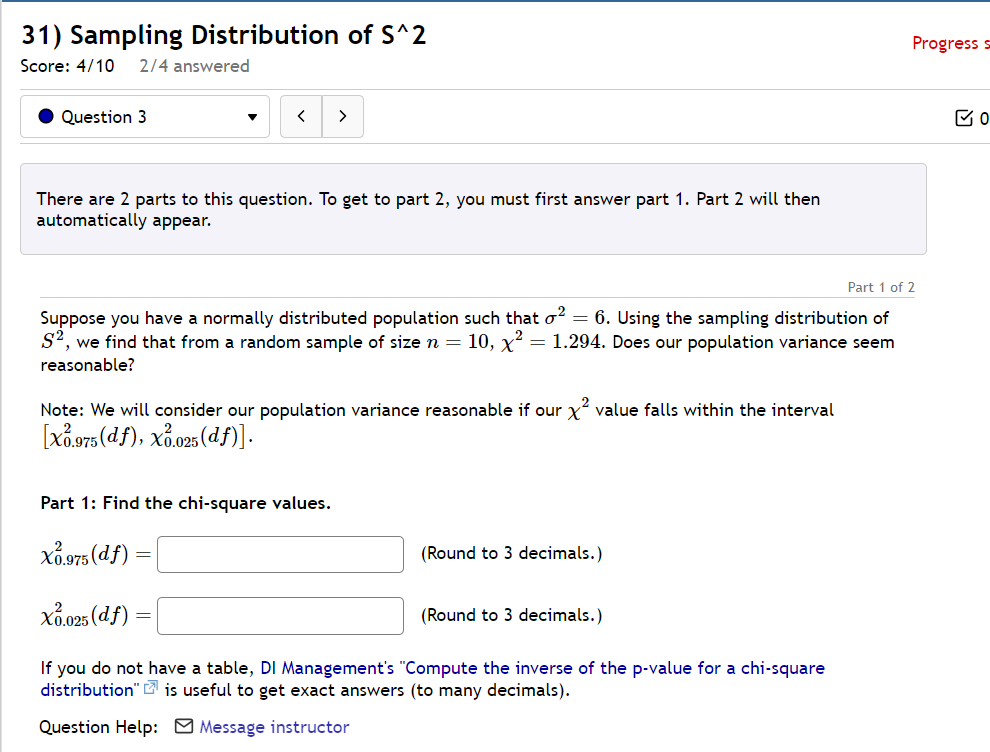Open the Question 3 dropdown selector
The image size is (990, 752).
[x=145, y=117]
